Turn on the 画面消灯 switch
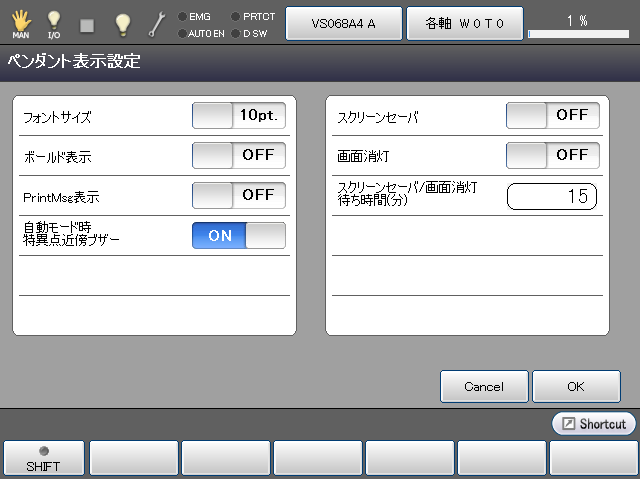 (553, 156)
